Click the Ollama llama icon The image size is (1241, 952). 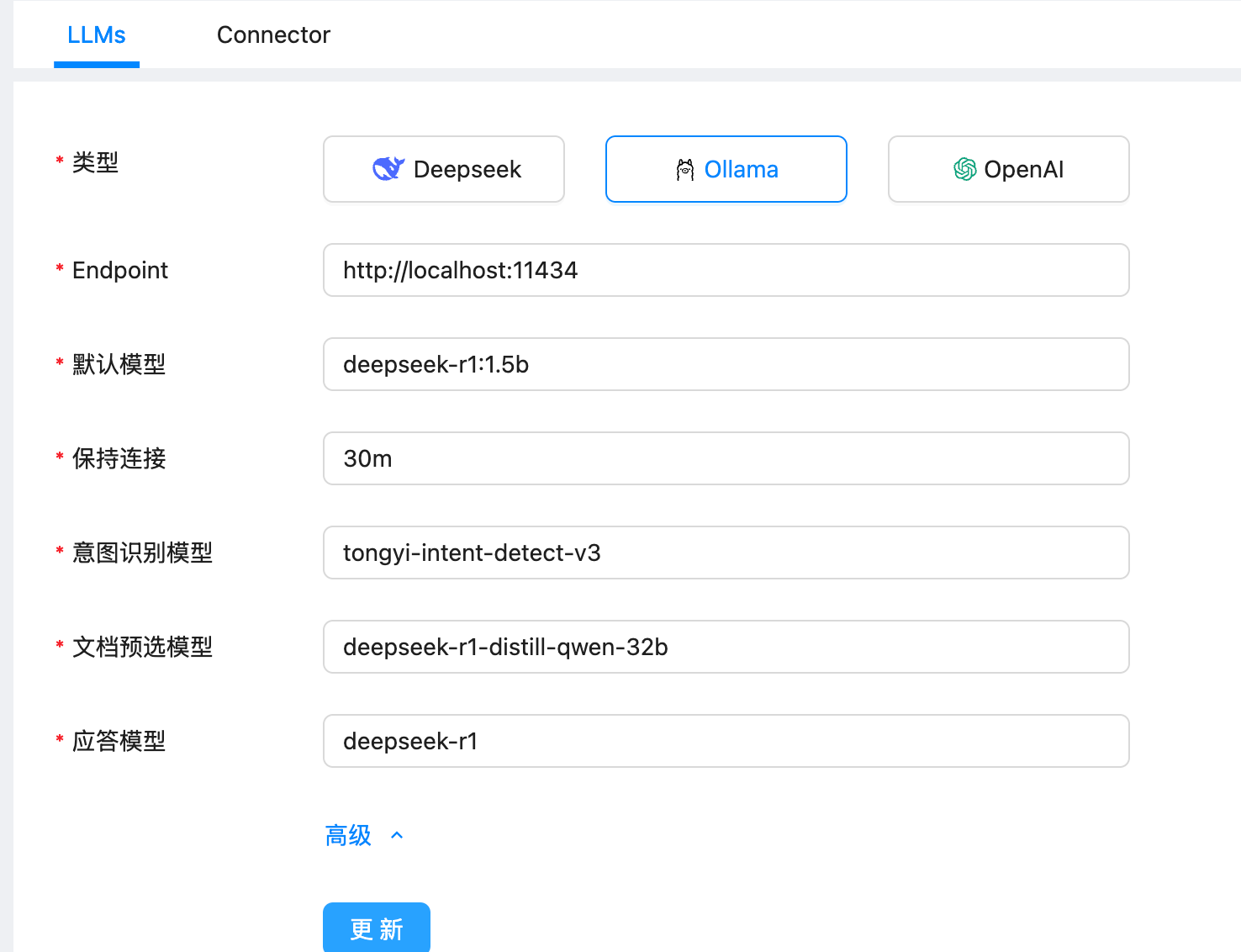[685, 170]
